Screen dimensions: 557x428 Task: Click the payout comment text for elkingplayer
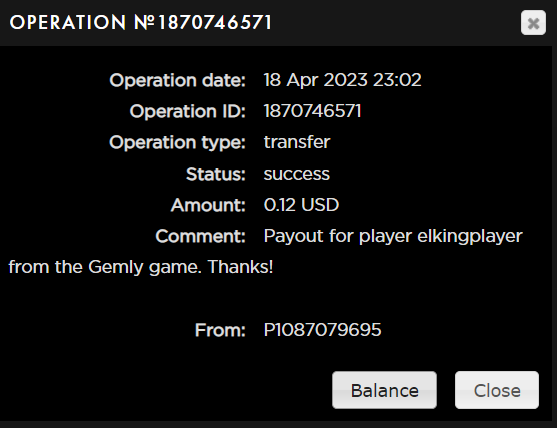click(x=393, y=236)
